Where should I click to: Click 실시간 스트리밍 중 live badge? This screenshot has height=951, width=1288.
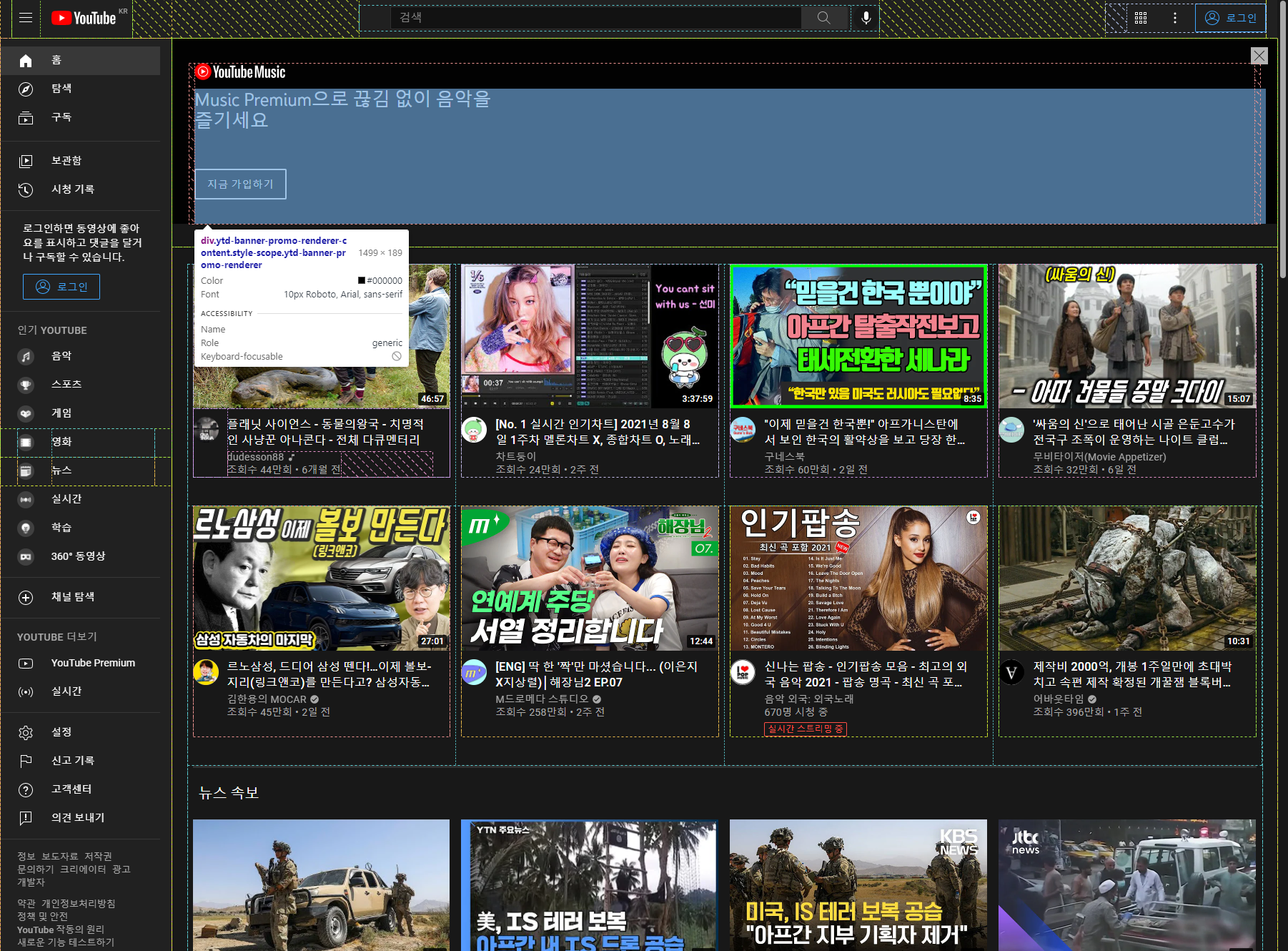[806, 729]
